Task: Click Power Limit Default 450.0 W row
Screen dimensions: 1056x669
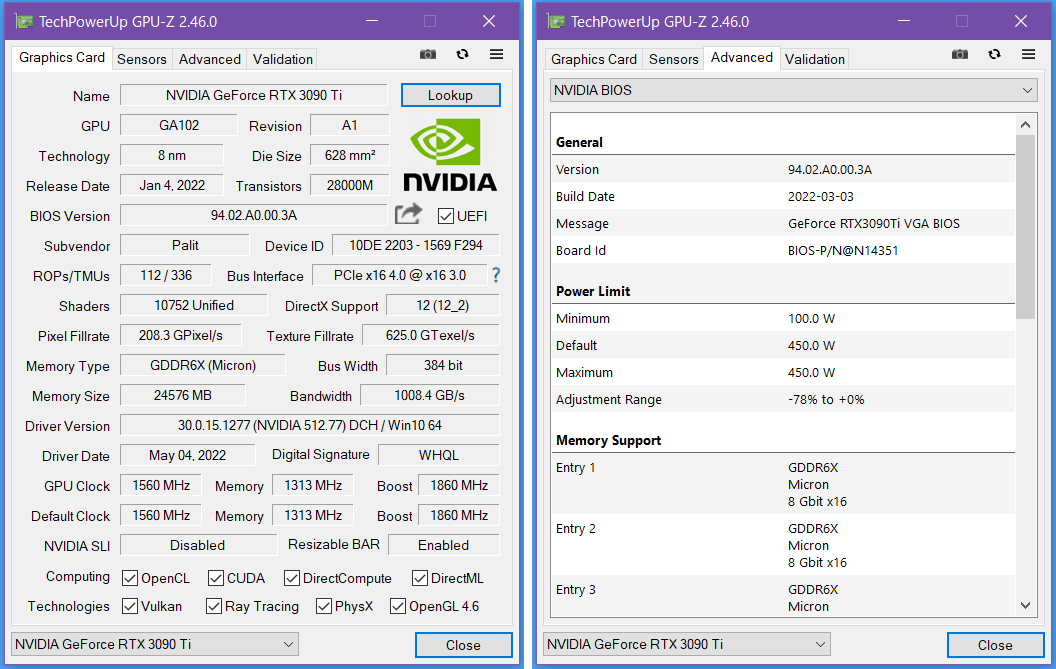Action: coord(784,345)
